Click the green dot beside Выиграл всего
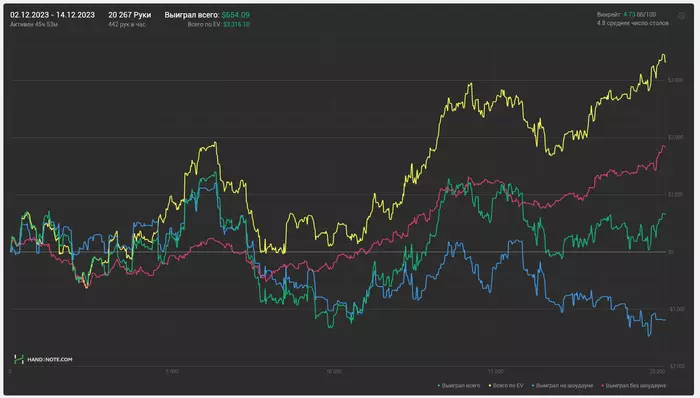Screen dimensions: 700x398 coord(439,386)
